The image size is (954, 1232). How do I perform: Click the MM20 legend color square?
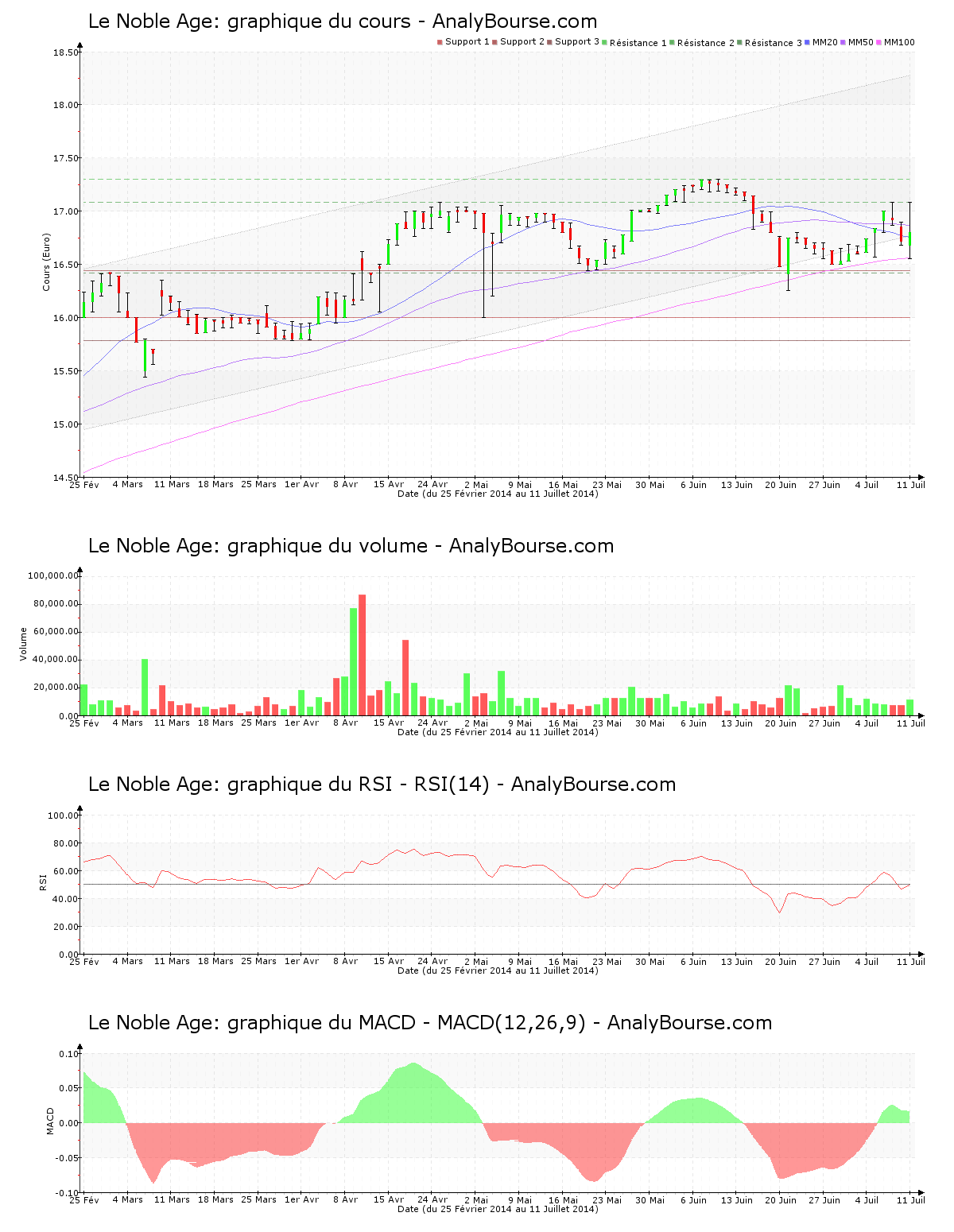(808, 42)
